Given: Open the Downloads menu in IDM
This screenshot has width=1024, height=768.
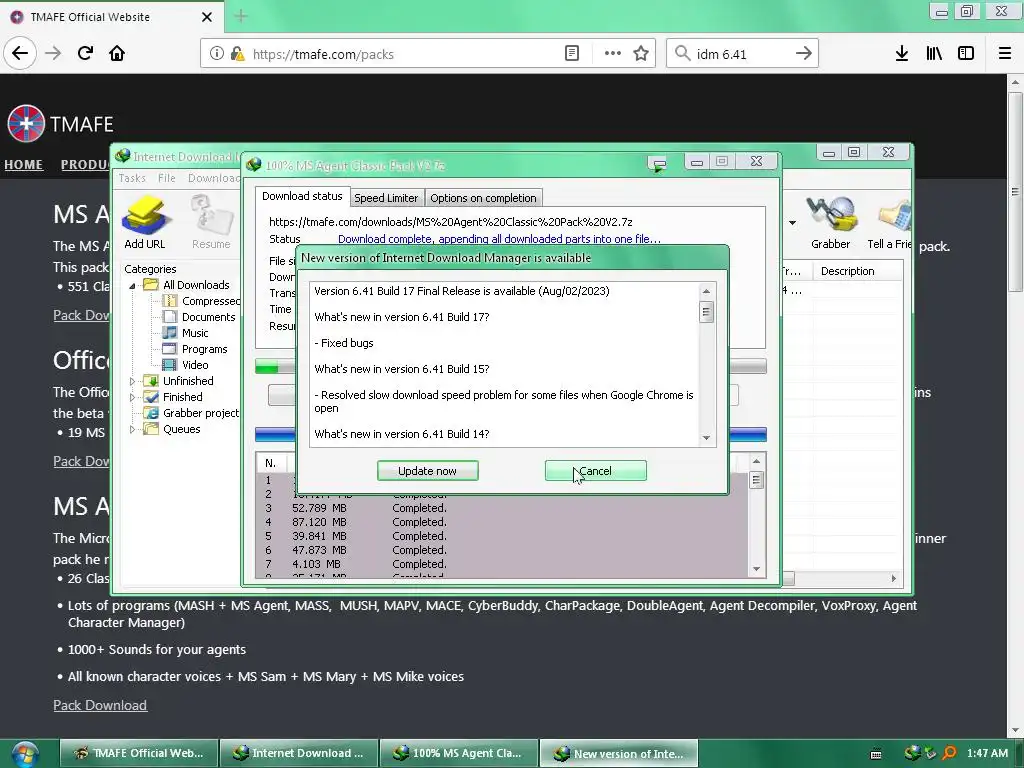Looking at the screenshot, I should (214, 178).
